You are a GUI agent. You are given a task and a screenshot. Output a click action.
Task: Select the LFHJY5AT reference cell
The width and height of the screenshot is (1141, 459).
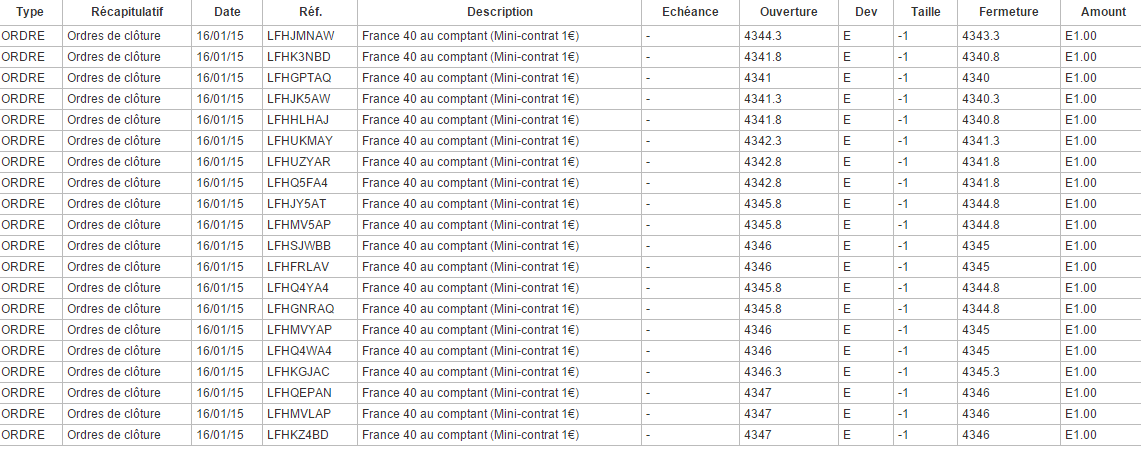pyautogui.click(x=297, y=204)
